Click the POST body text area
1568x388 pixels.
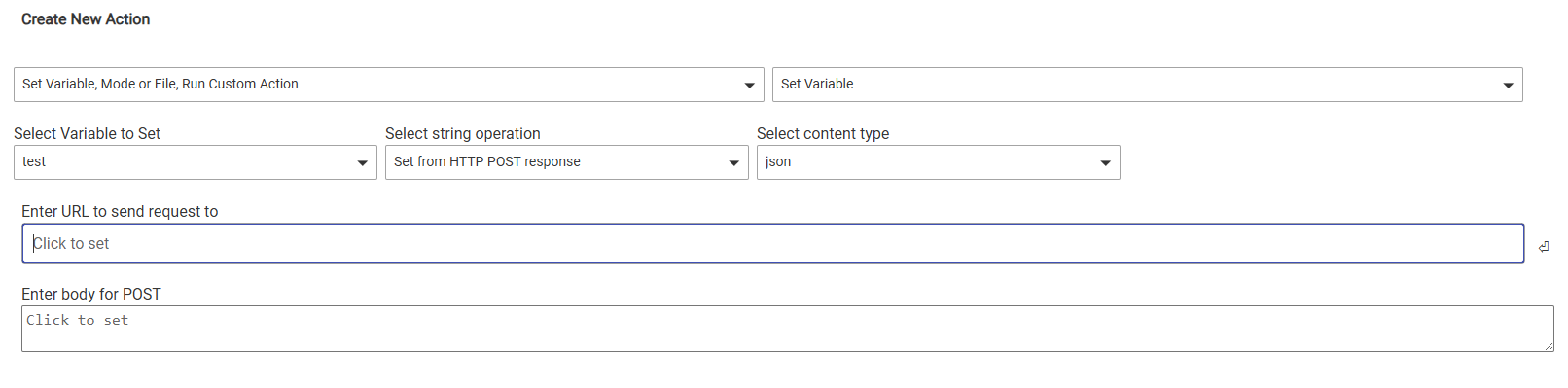pos(788,329)
